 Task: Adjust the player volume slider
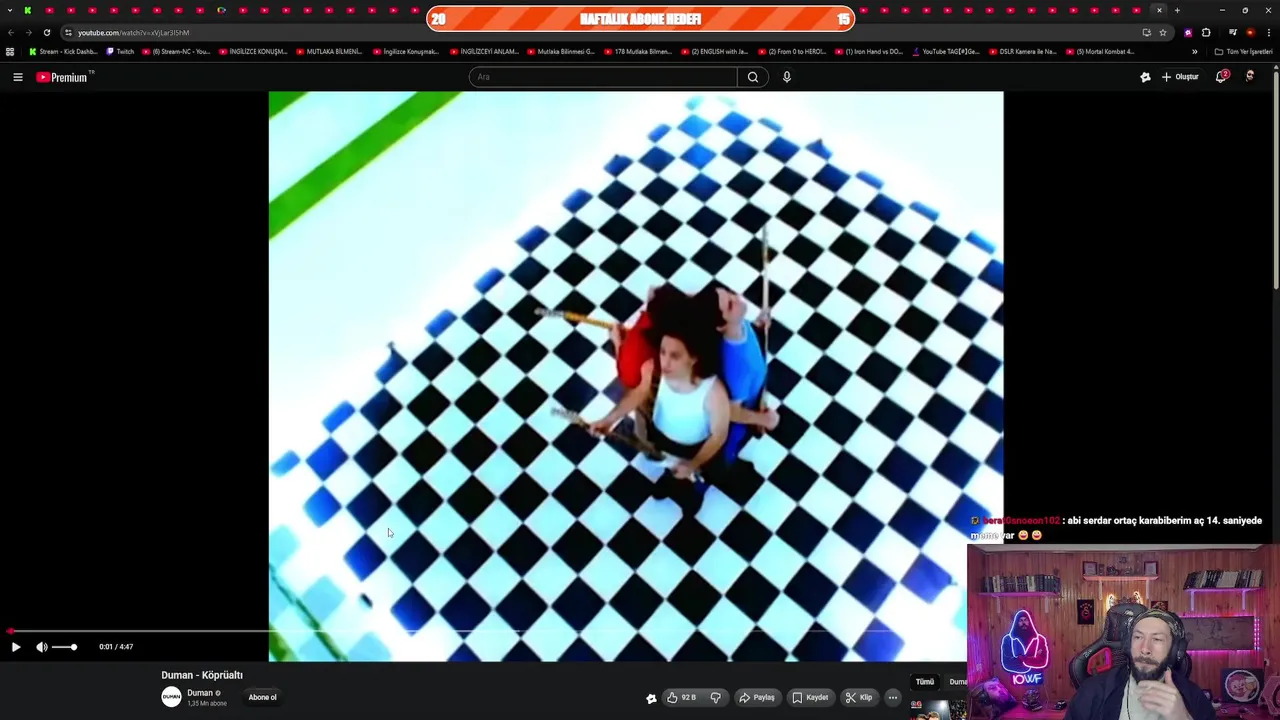pos(64,647)
